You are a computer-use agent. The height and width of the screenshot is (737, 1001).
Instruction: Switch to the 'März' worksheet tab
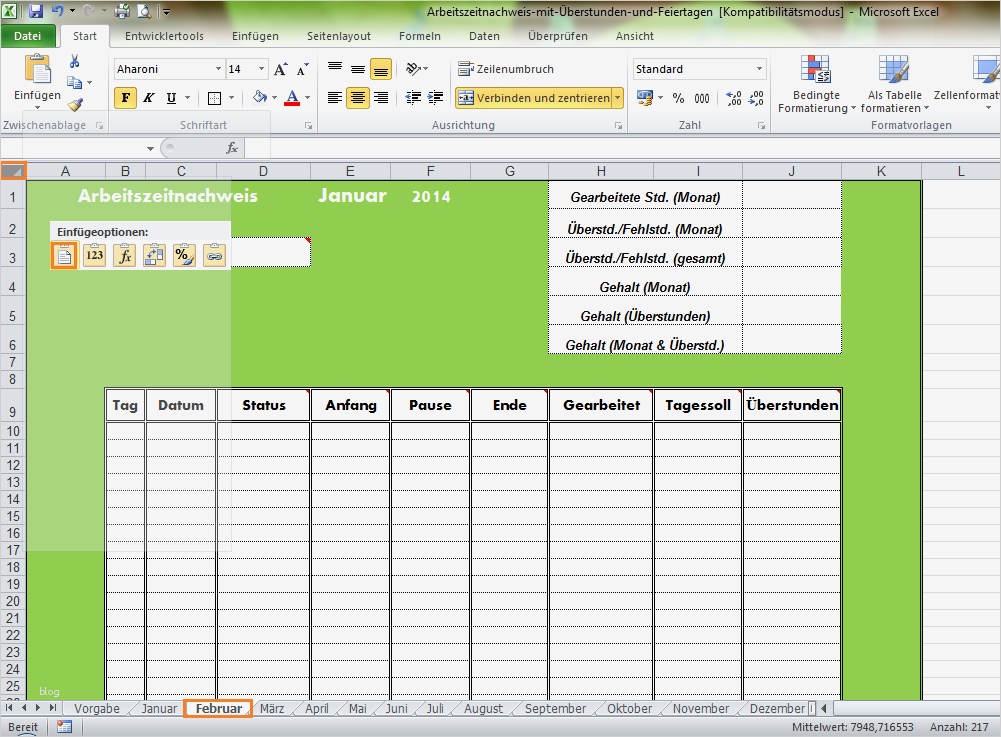point(271,708)
